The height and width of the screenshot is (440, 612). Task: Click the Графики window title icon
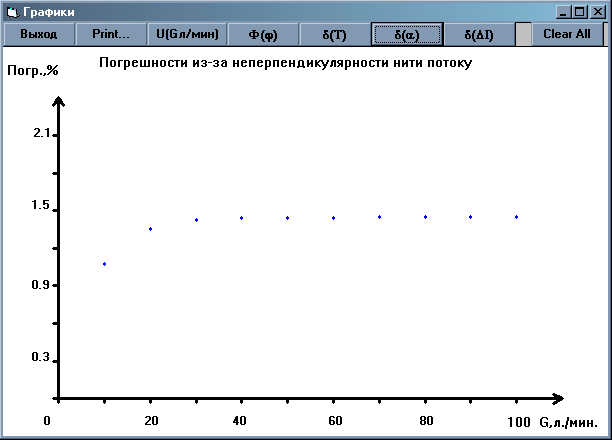(12, 12)
